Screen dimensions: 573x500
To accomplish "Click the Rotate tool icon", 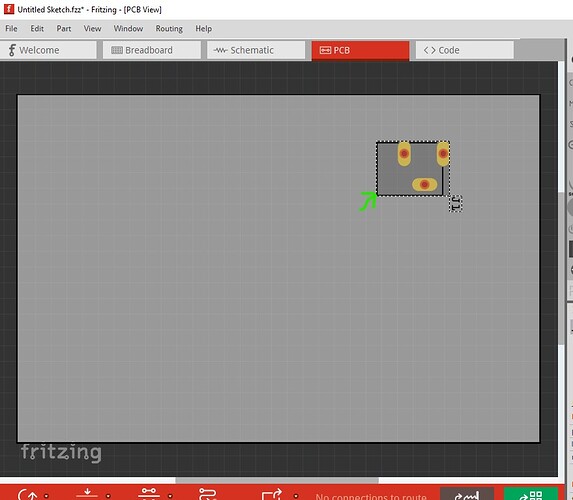I will [28, 494].
